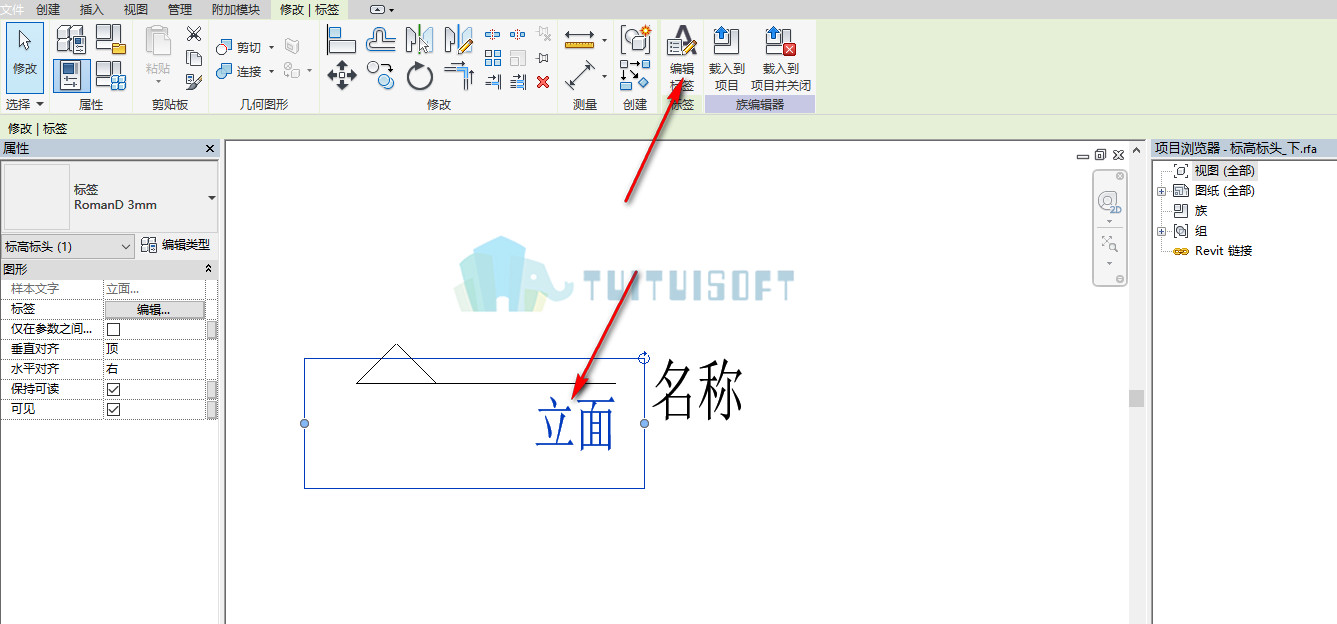The height and width of the screenshot is (624, 1337).
Task: Expand the 图纸 (全部) tree node
Action: [1161, 191]
